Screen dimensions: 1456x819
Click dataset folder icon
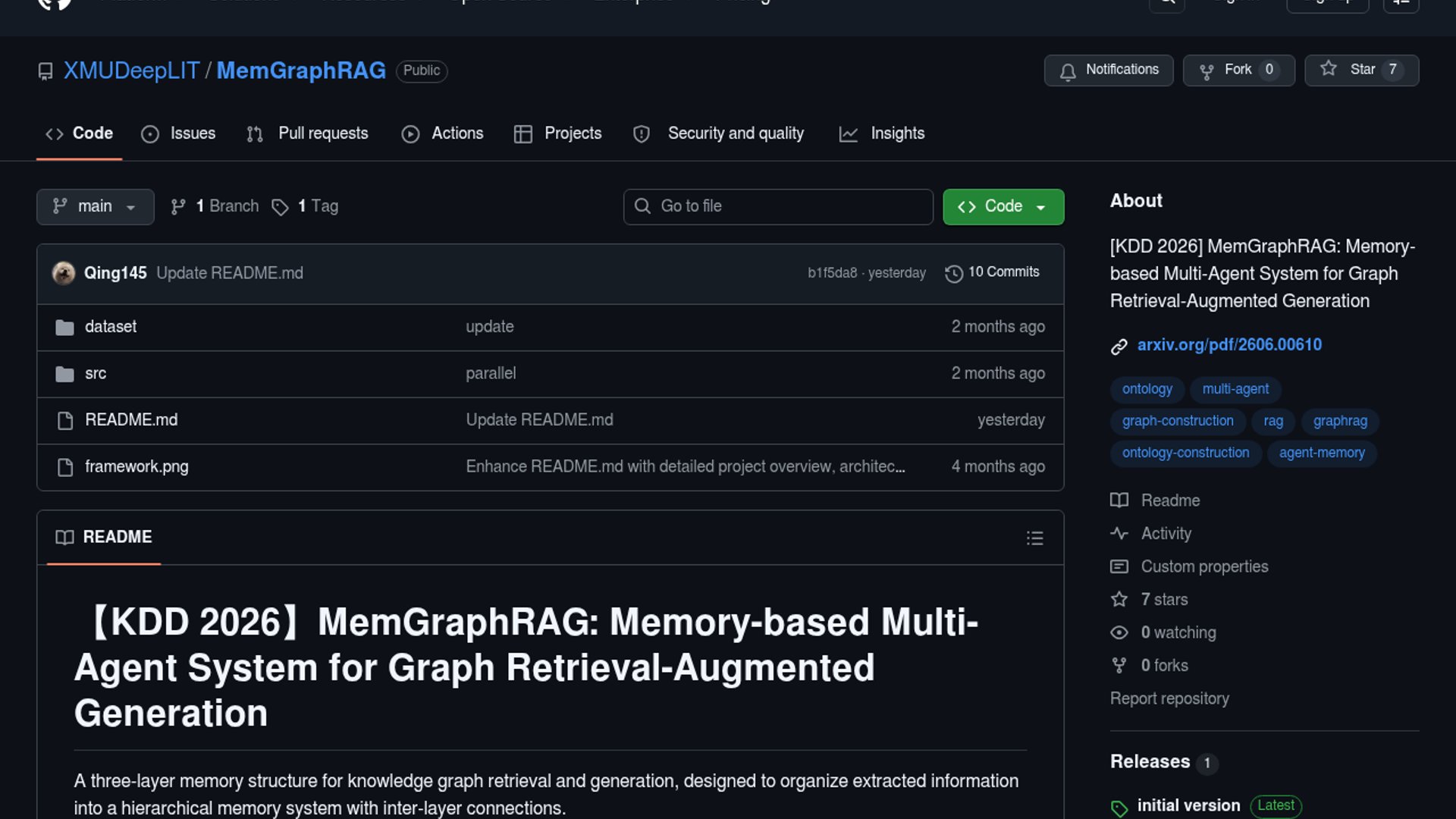coord(65,328)
